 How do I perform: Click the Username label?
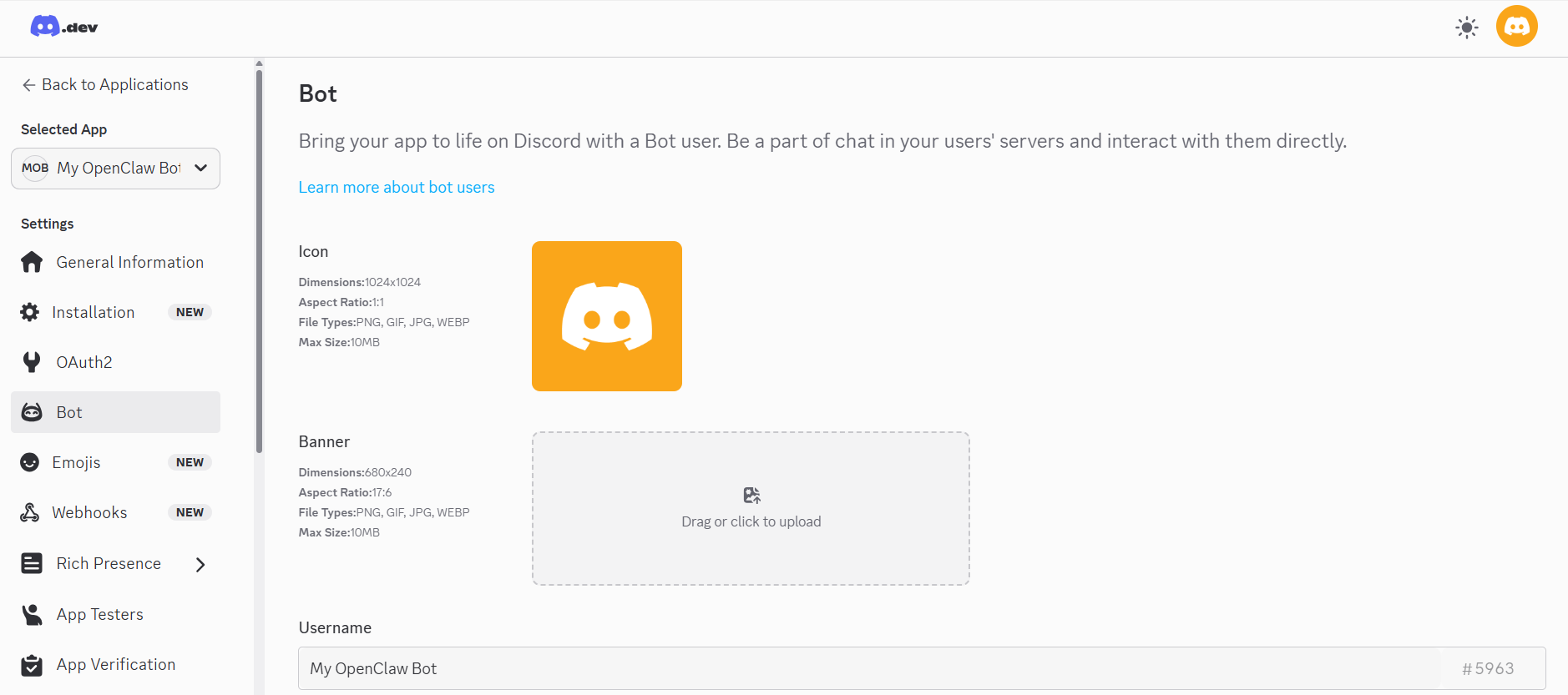coord(335,627)
